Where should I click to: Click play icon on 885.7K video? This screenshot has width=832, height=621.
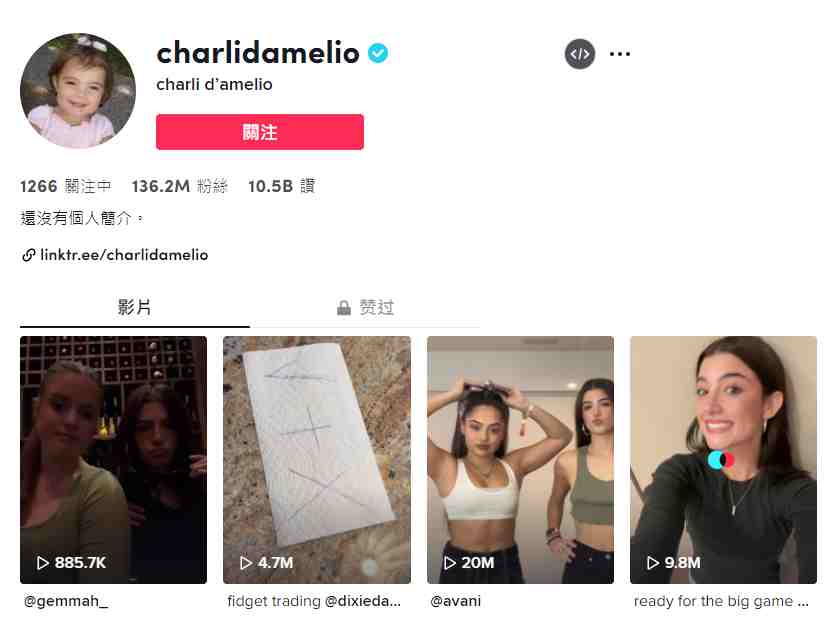click(43, 563)
